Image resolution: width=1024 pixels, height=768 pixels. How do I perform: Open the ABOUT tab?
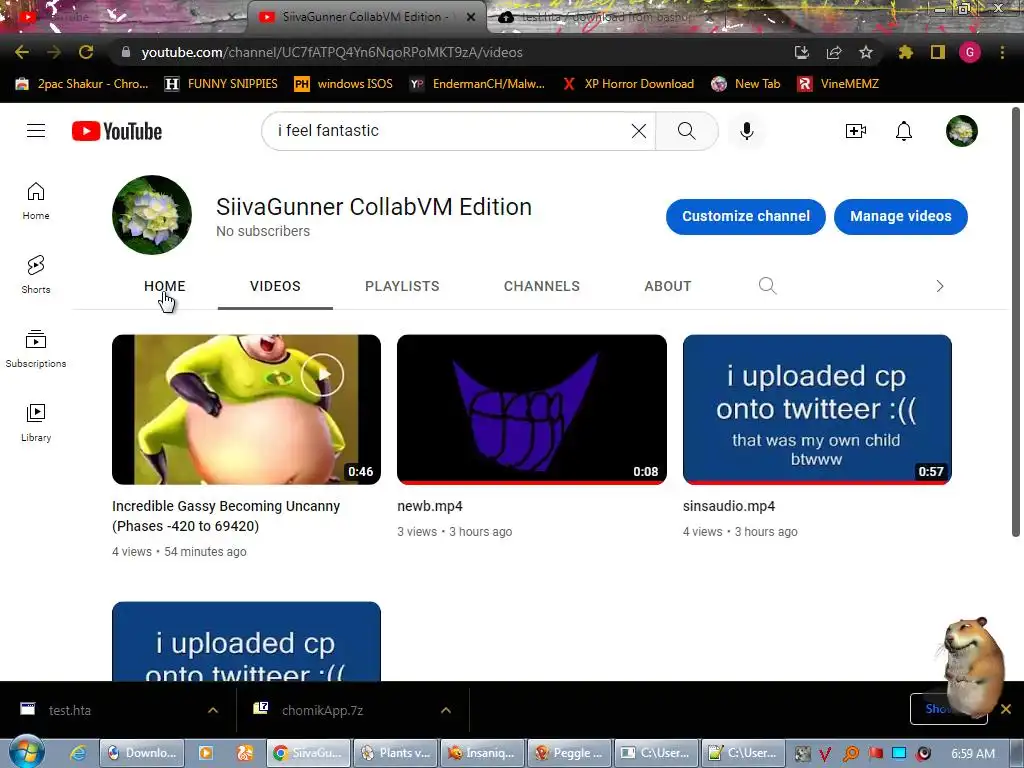667,286
